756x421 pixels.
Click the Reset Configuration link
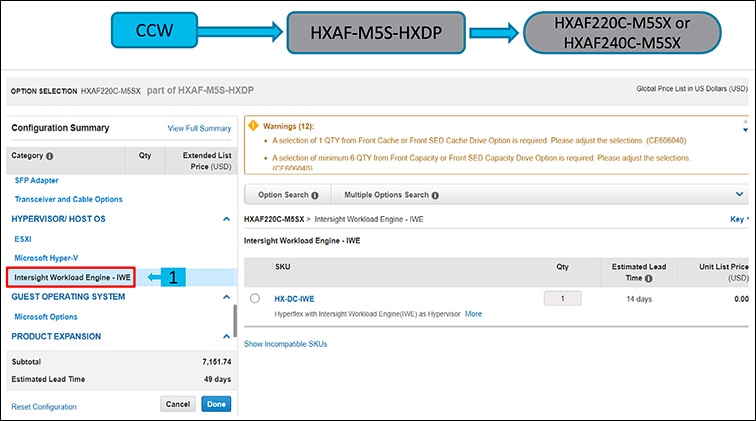pyautogui.click(x=43, y=406)
